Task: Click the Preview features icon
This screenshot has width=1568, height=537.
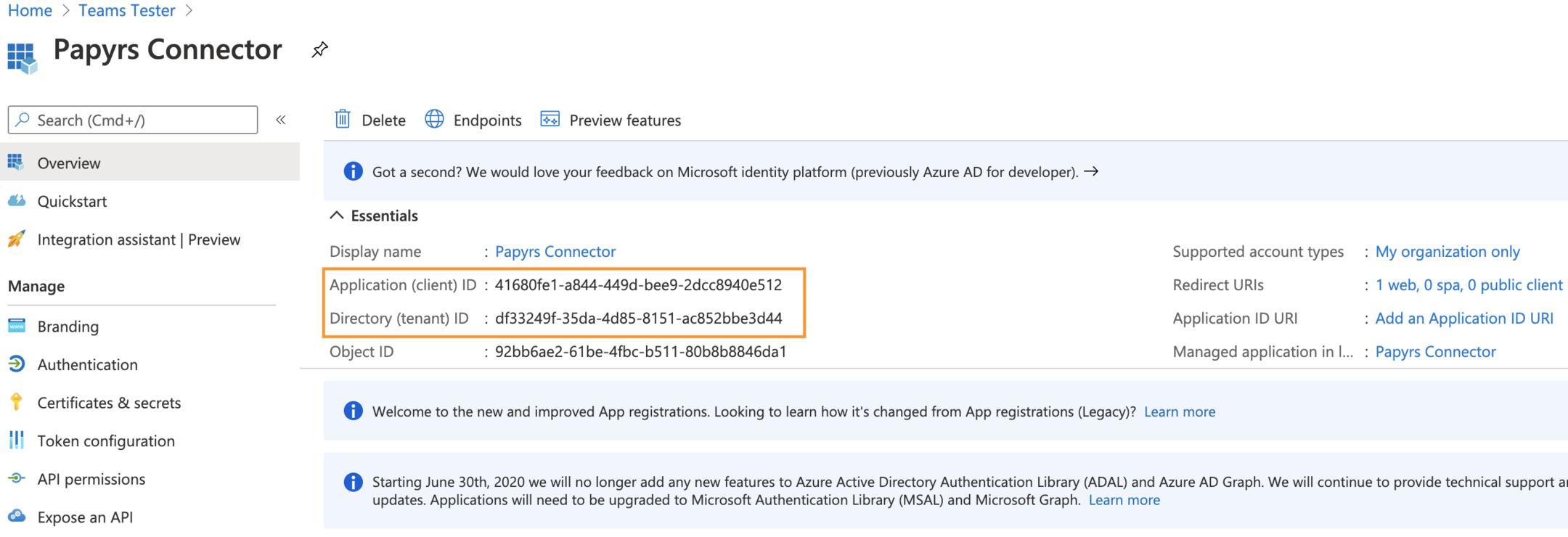Action: click(550, 119)
